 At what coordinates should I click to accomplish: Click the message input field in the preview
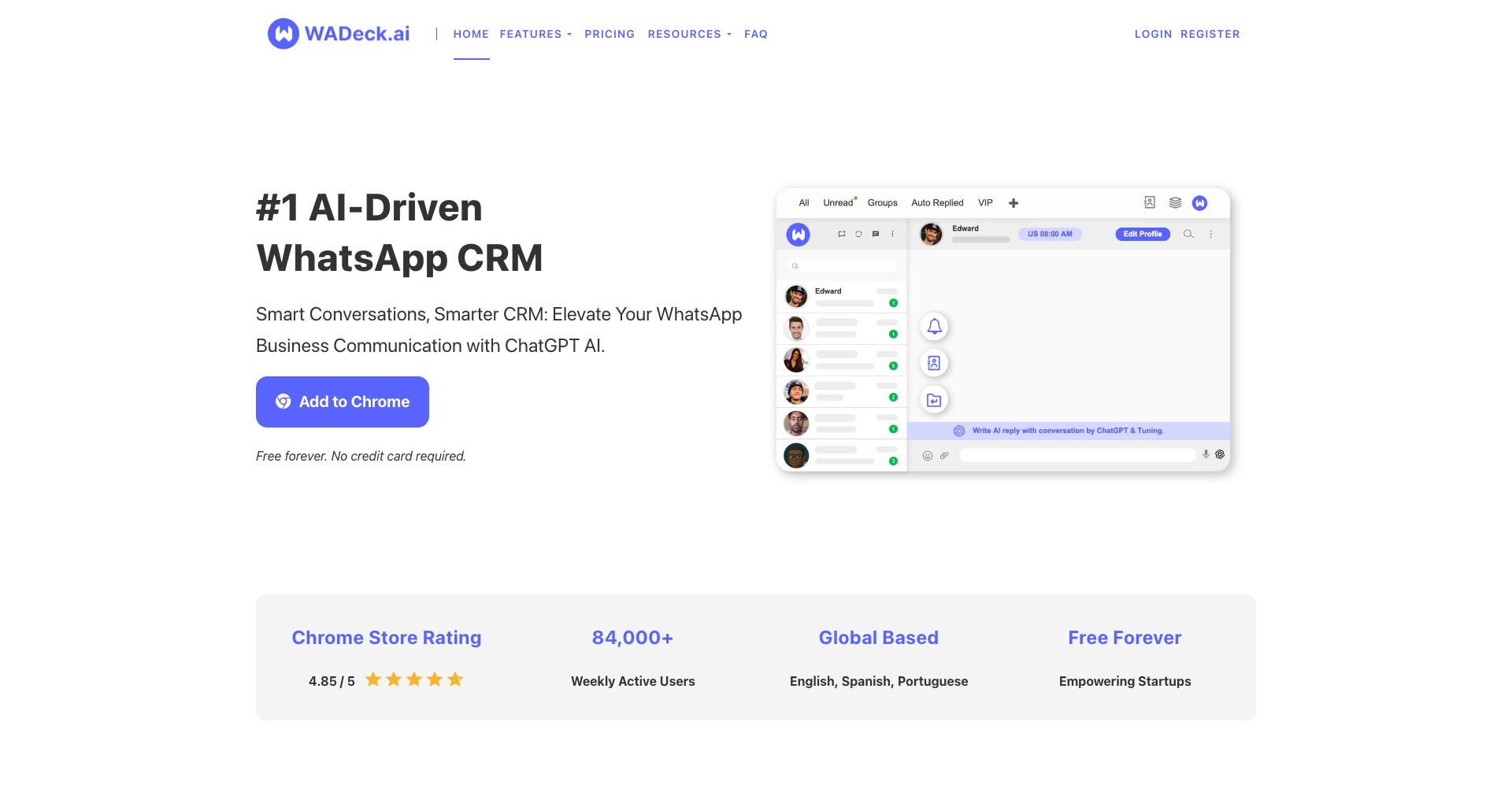pyautogui.click(x=1077, y=455)
